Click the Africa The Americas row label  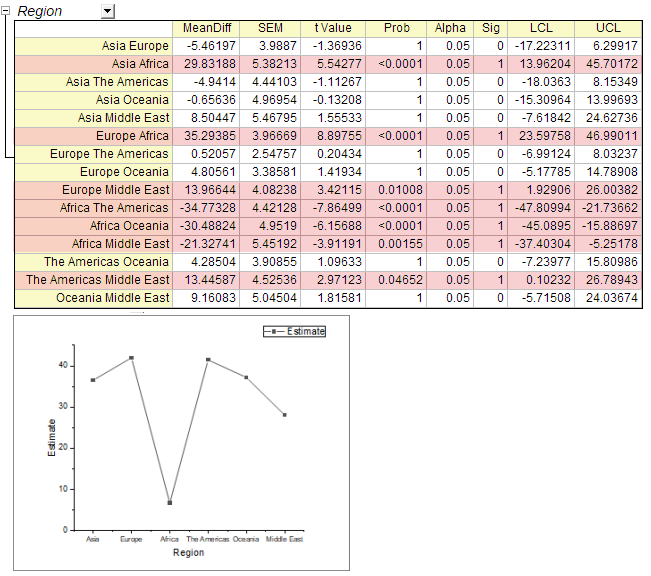coord(114,208)
